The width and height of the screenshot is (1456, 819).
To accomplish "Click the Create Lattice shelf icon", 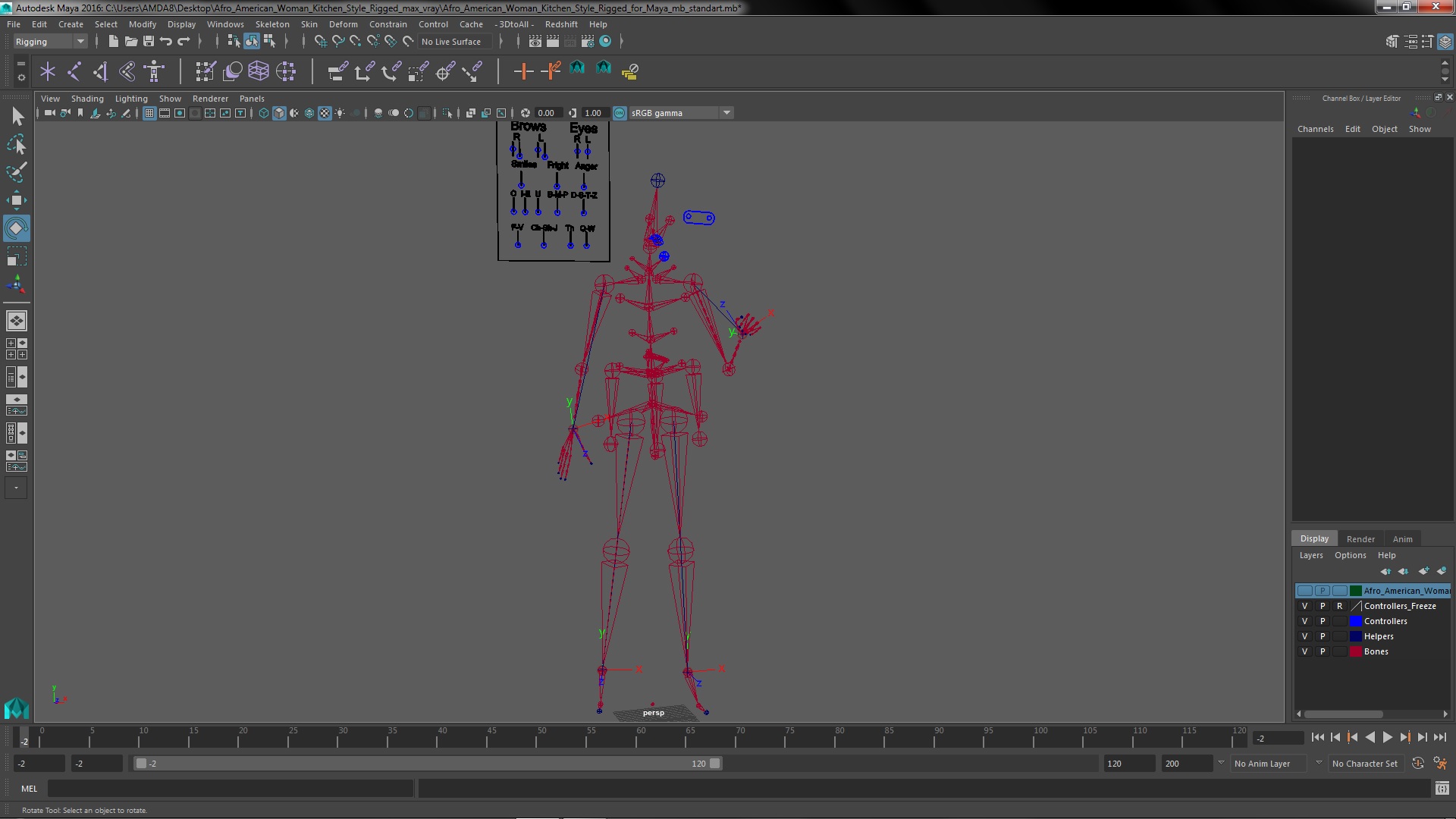I will click(x=259, y=71).
